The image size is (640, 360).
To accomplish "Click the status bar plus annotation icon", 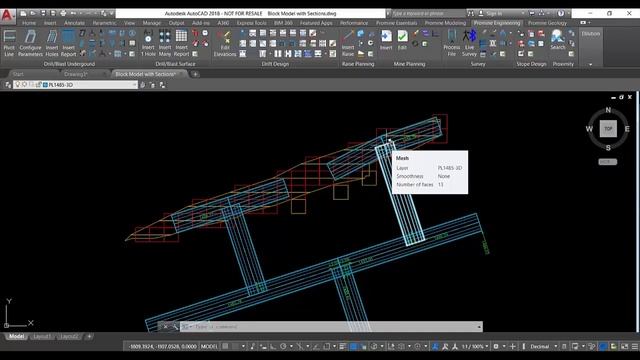I will point(513,347).
